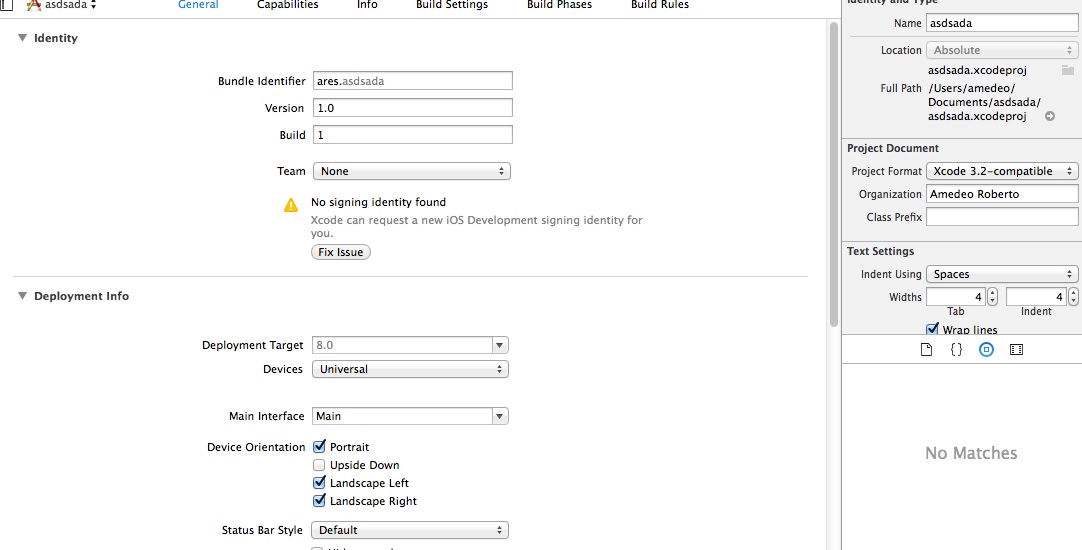The width and height of the screenshot is (1082, 550).
Task: Switch to the Build Rules tab
Action: (x=660, y=5)
